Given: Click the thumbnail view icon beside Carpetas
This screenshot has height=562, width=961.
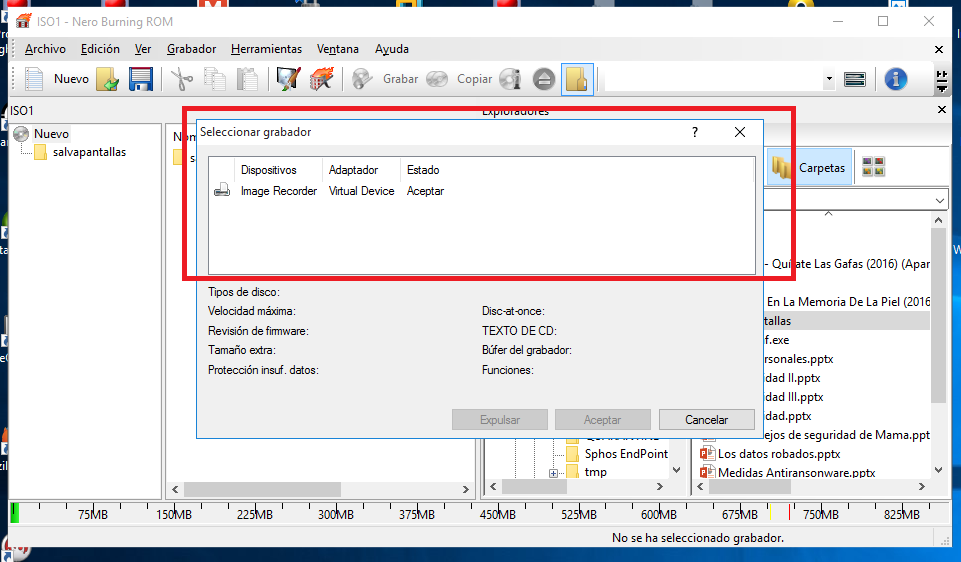Looking at the screenshot, I should click(873, 167).
